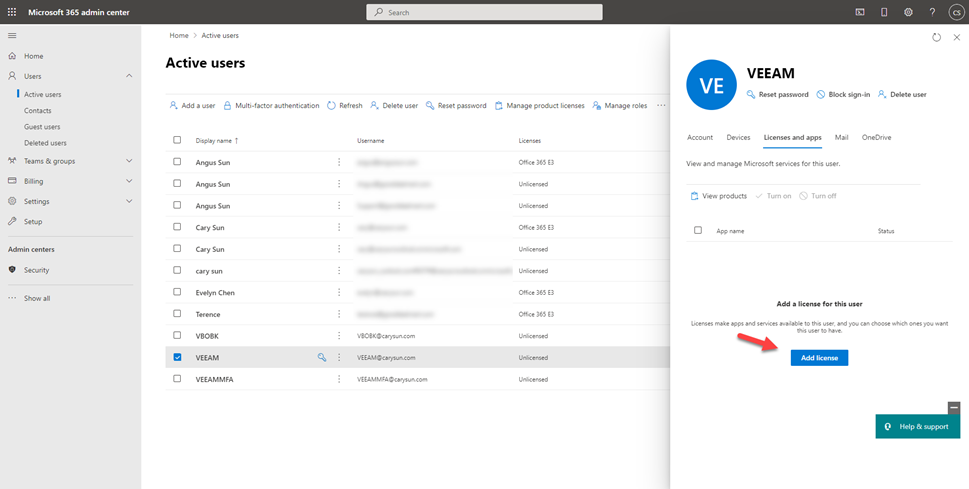Click Add a user toolbar item
Image resolution: width=969 pixels, height=489 pixels.
click(192, 106)
